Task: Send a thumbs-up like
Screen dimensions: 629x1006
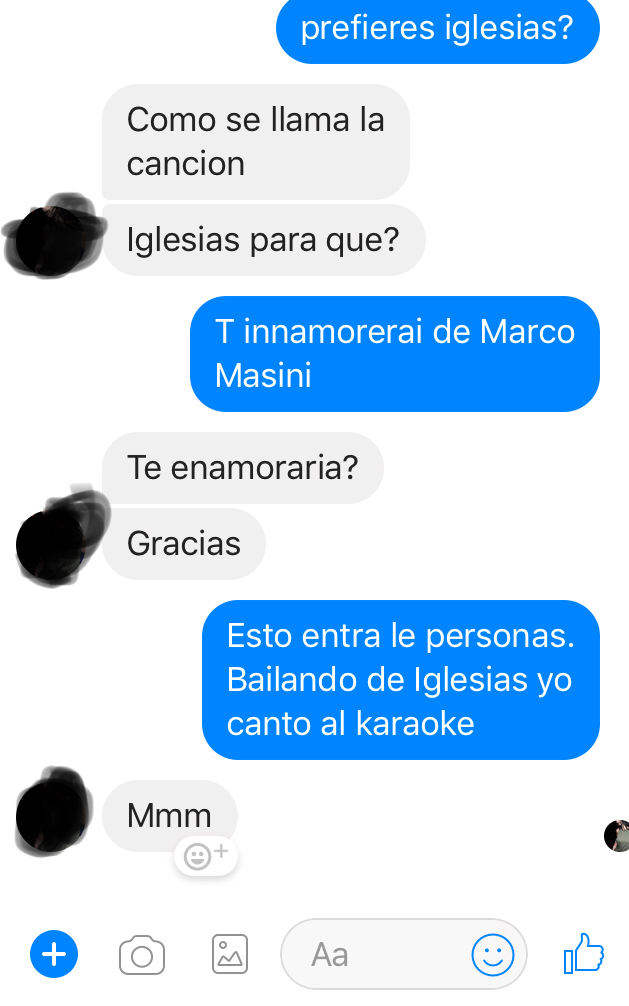Action: click(x=583, y=953)
